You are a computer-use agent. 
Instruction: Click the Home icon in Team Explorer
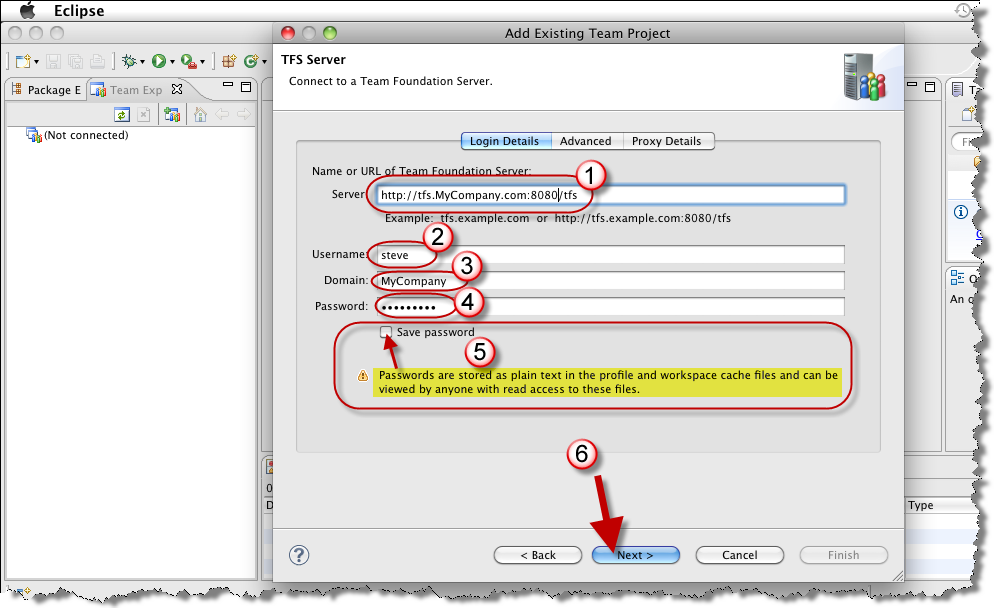click(x=200, y=115)
